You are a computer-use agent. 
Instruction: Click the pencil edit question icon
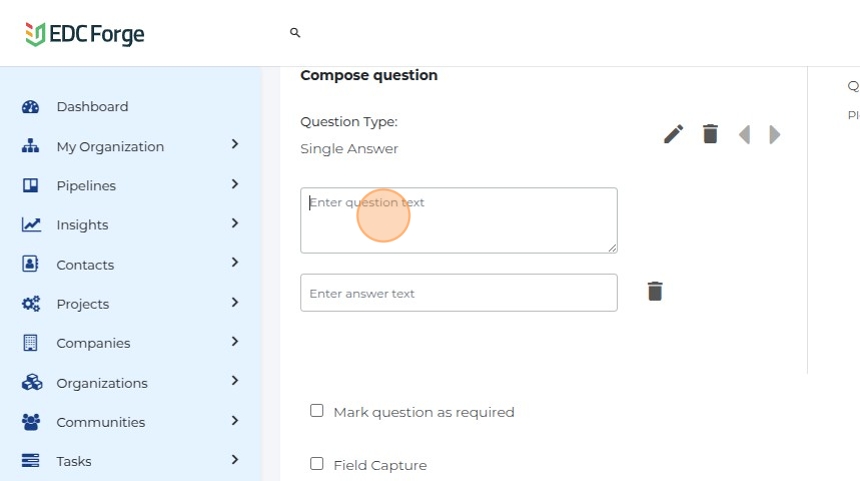(674, 134)
